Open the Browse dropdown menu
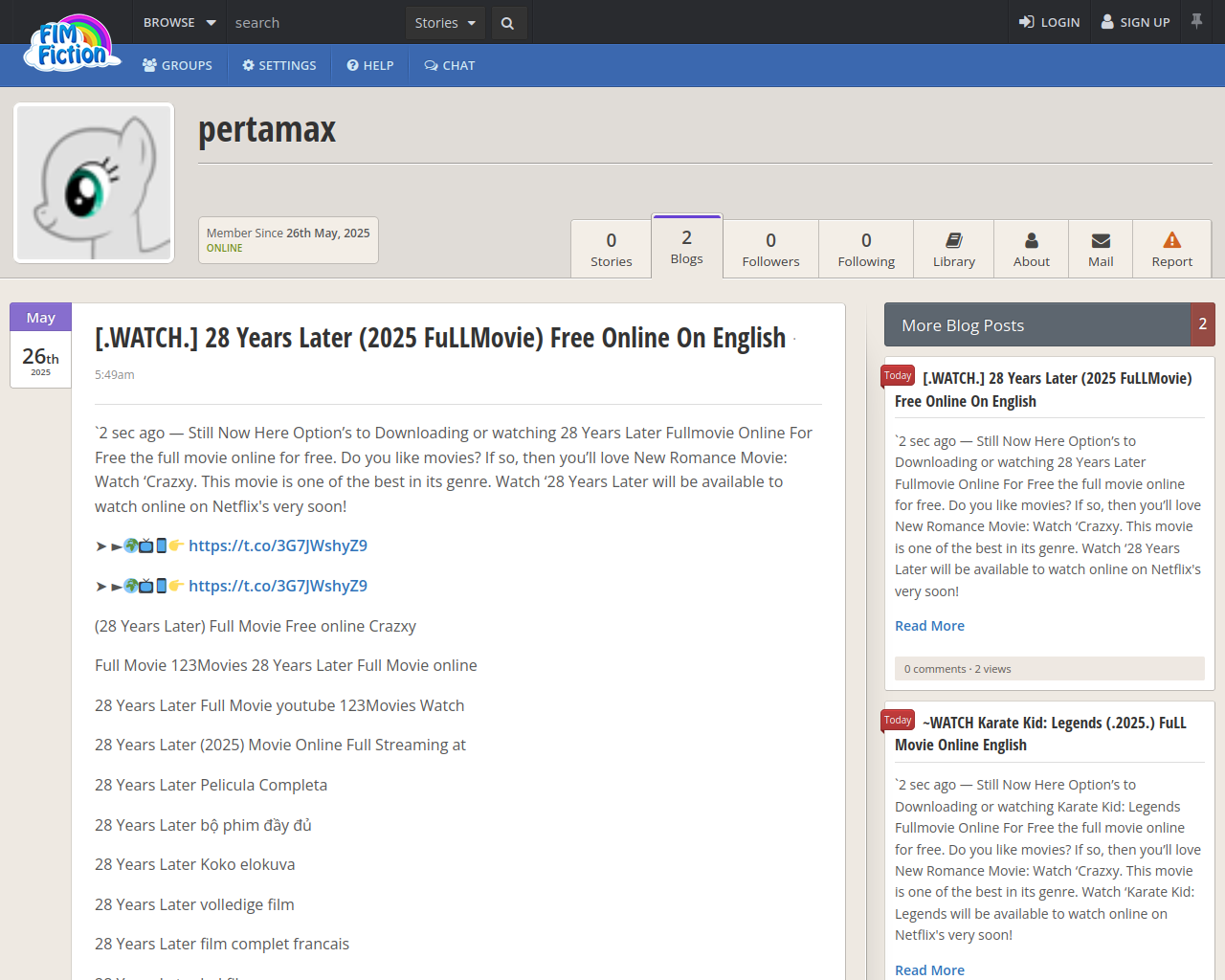The height and width of the screenshot is (980, 1225). [x=179, y=22]
